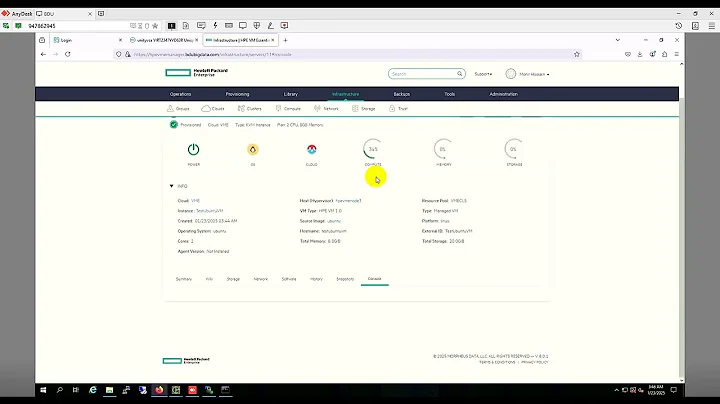Click the Cloud icon under instance status
The height and width of the screenshot is (404, 720).
point(311,149)
